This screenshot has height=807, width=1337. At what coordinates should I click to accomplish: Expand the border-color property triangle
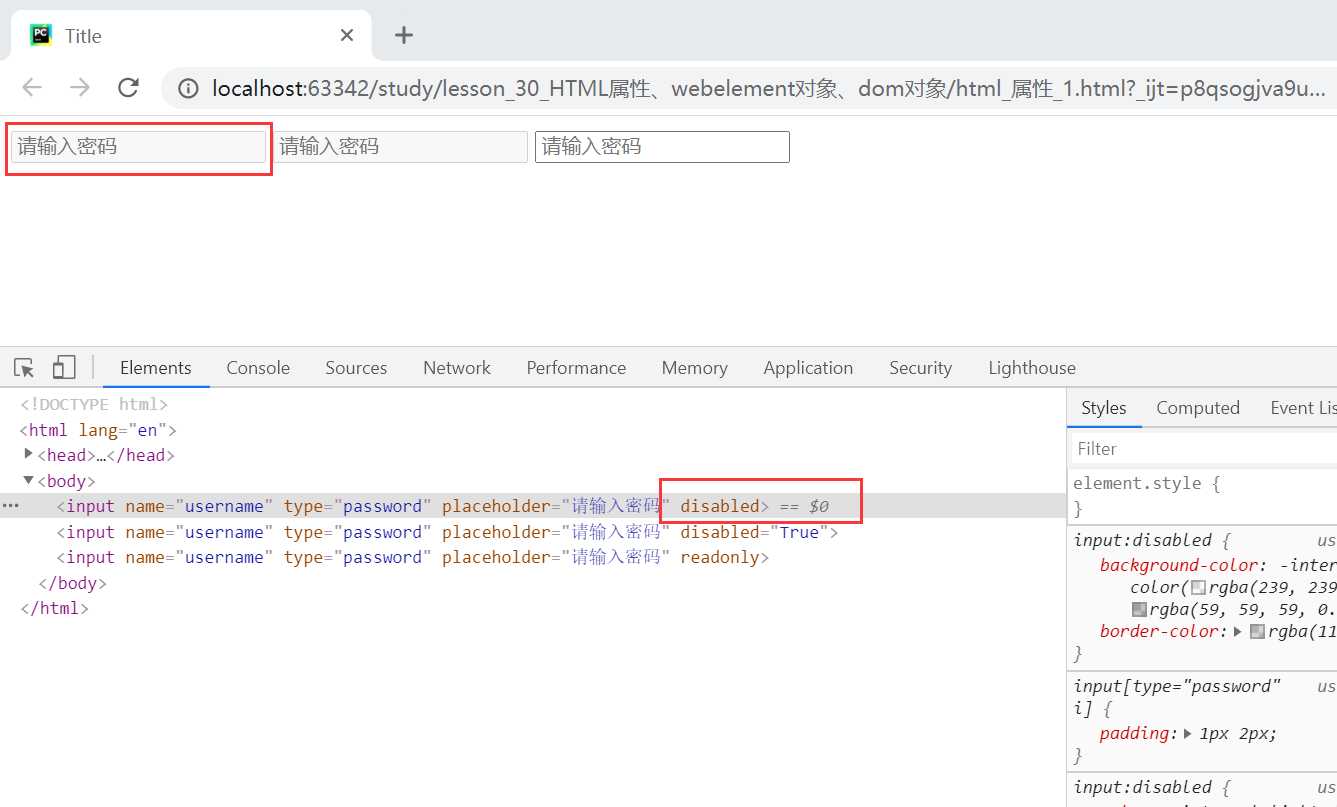click(1238, 632)
